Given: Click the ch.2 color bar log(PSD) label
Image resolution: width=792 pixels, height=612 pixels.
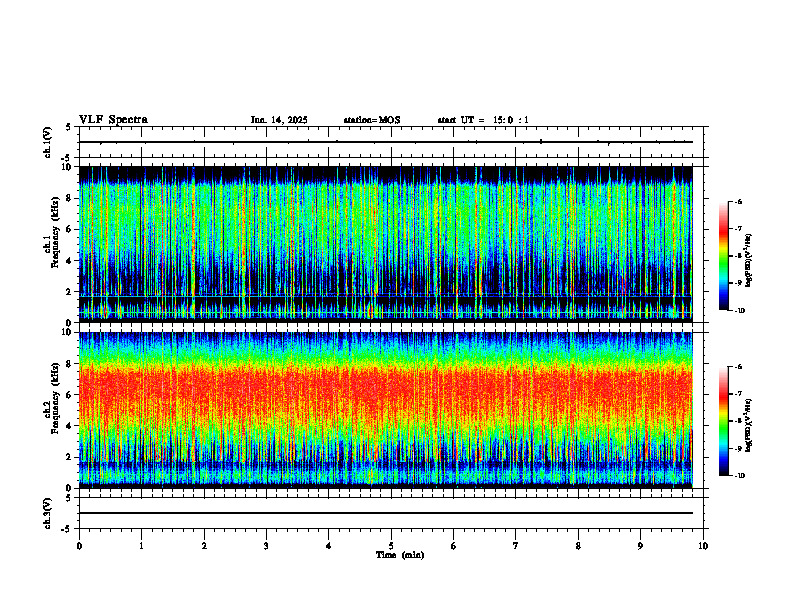Looking at the screenshot, I should point(749,426).
